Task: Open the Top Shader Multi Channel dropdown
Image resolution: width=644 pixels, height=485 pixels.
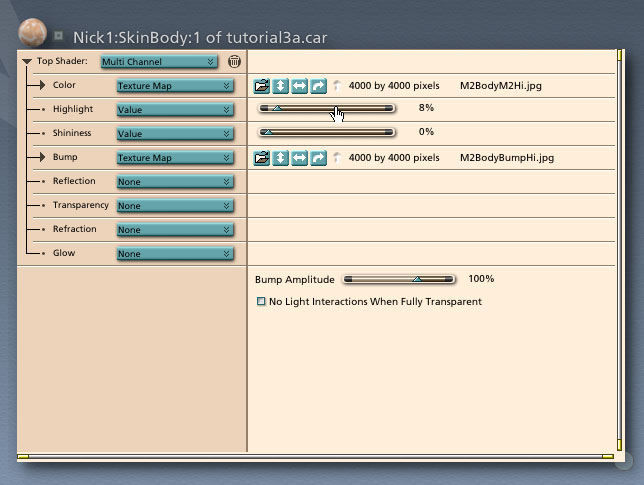Action: pos(159,62)
